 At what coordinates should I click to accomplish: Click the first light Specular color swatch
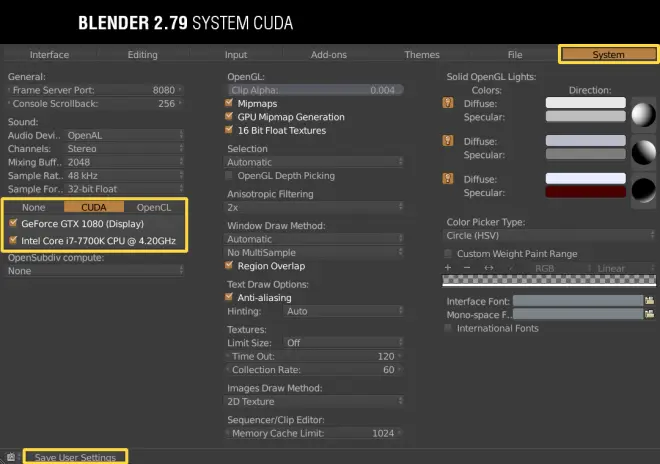tap(585, 116)
